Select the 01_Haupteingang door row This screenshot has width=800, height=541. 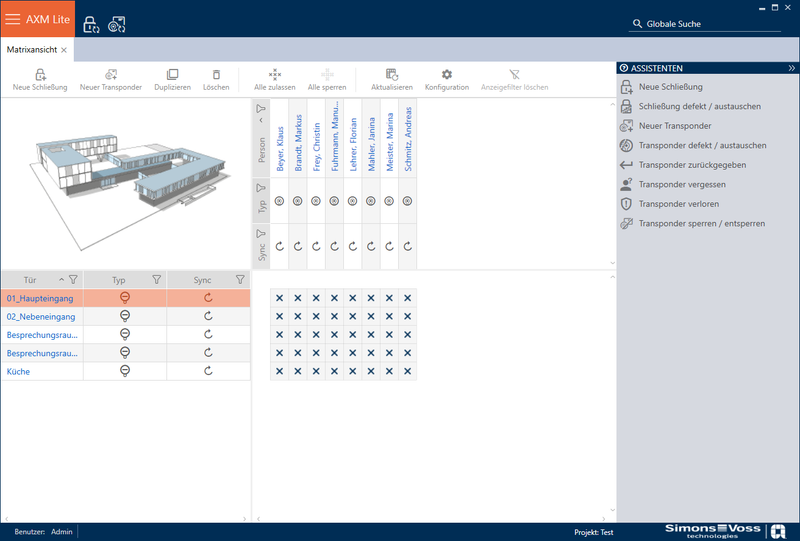(x=126, y=298)
